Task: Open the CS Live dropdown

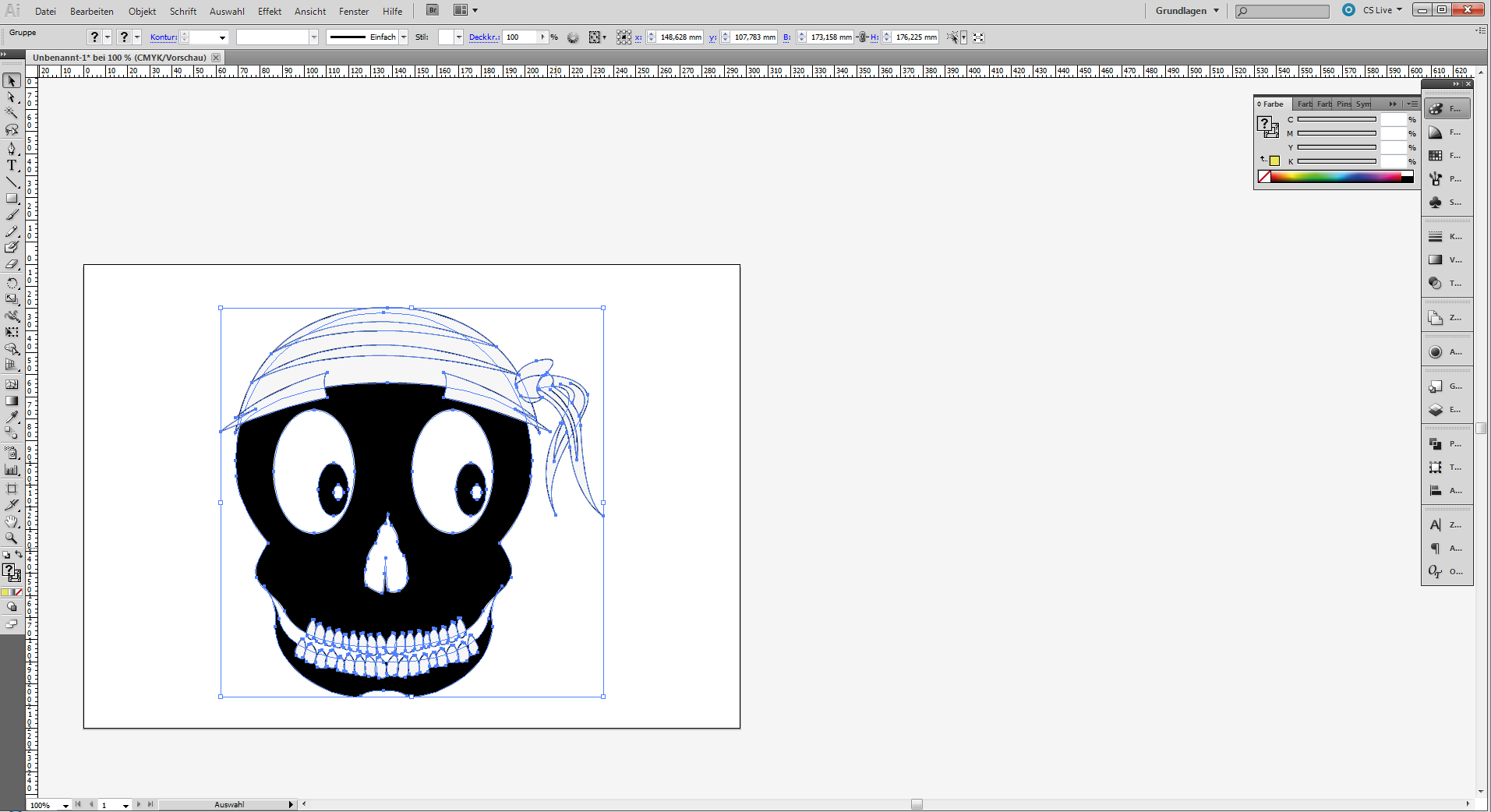Action: tap(1383, 10)
